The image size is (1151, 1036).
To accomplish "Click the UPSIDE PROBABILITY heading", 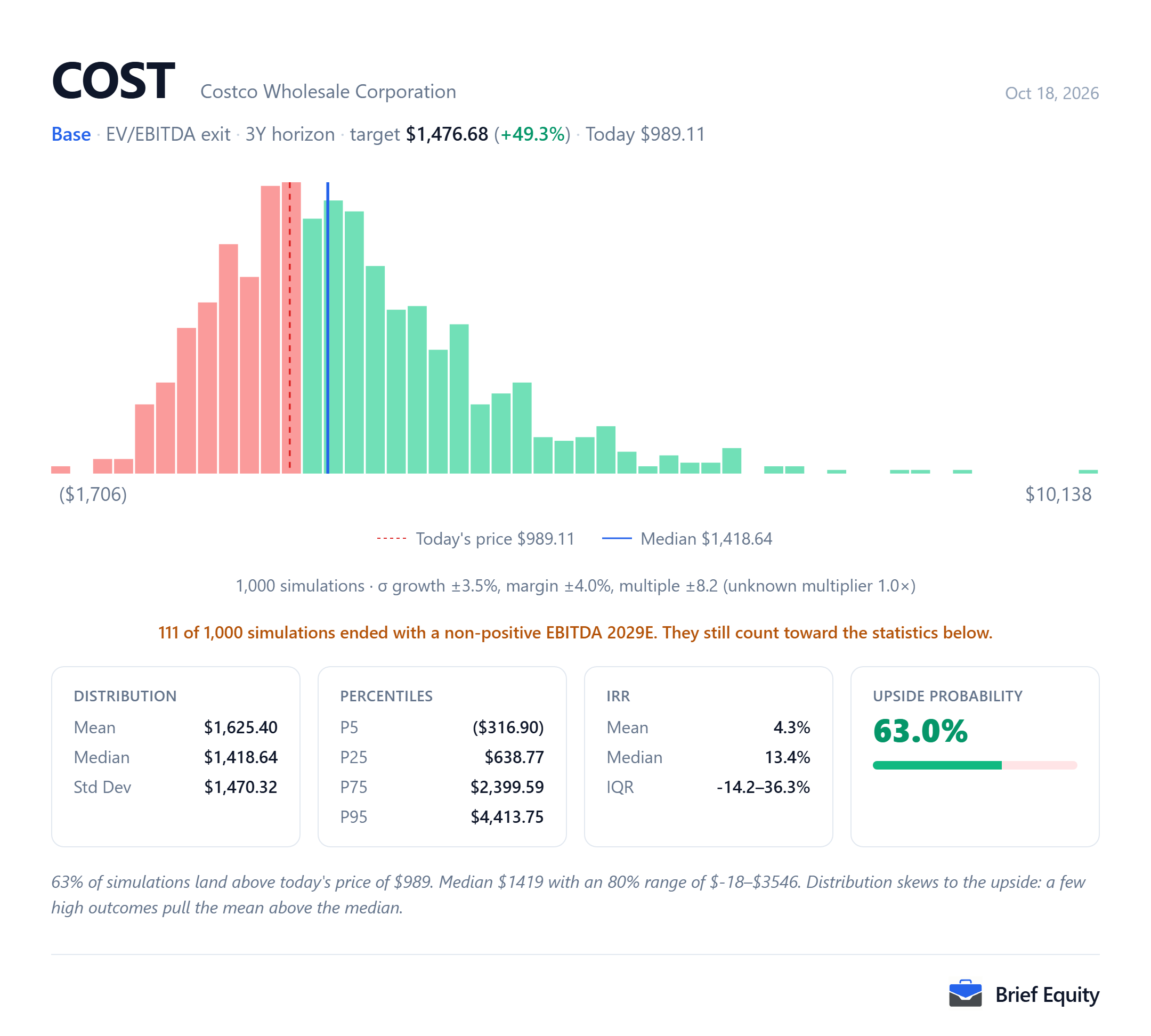I will click(947, 695).
